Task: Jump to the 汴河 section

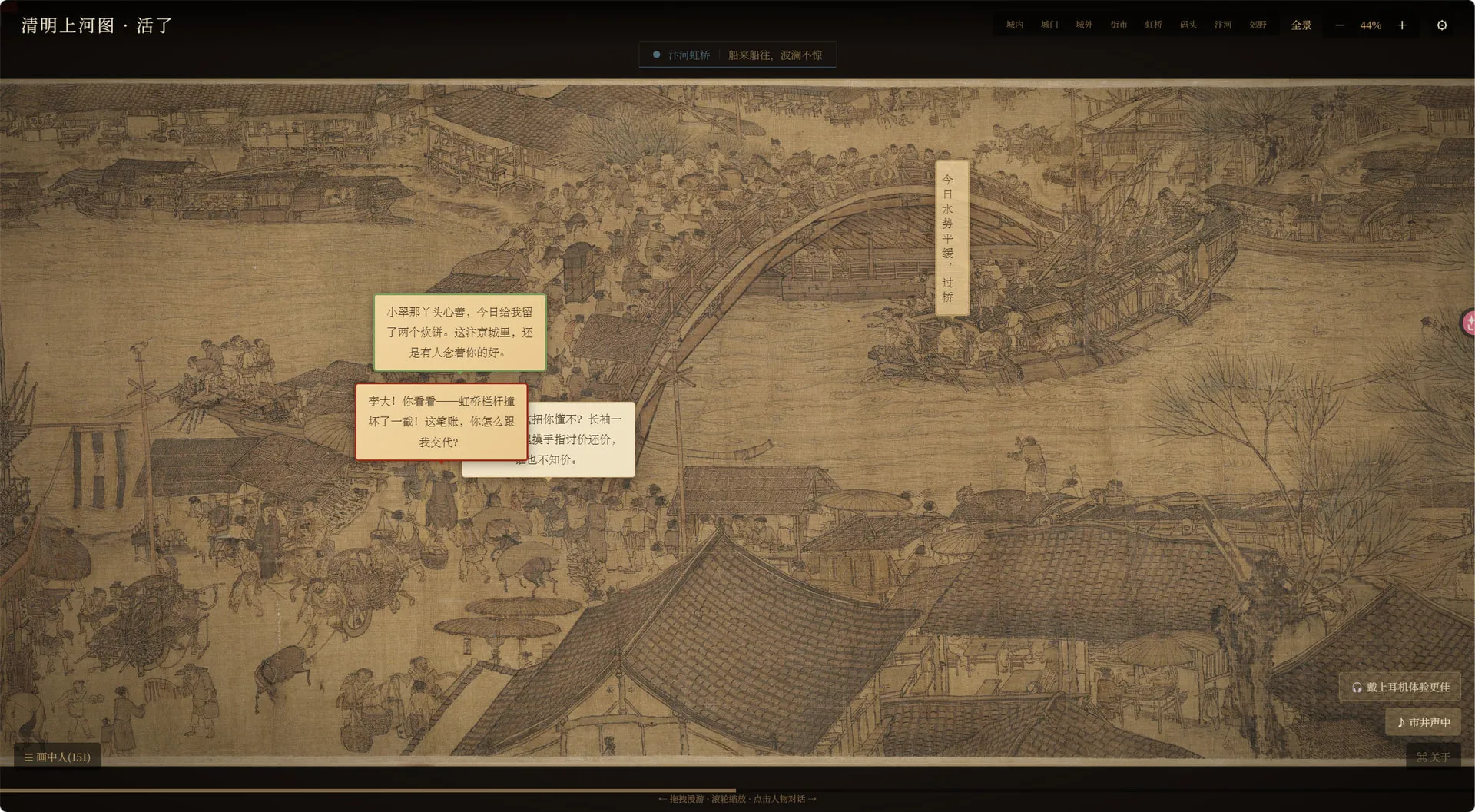Action: 1223,25
